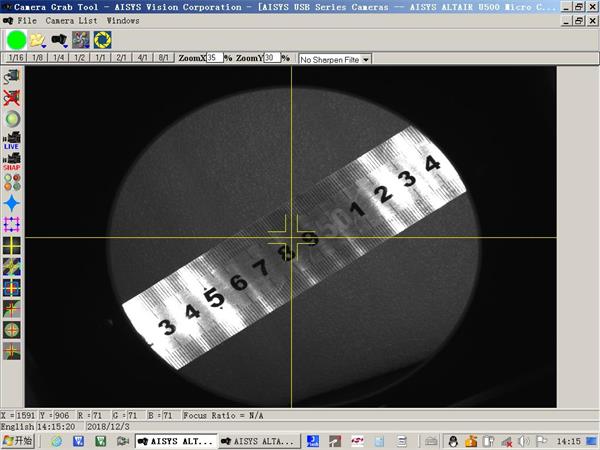Click the disconnect camera red X icon

[x=12, y=97]
